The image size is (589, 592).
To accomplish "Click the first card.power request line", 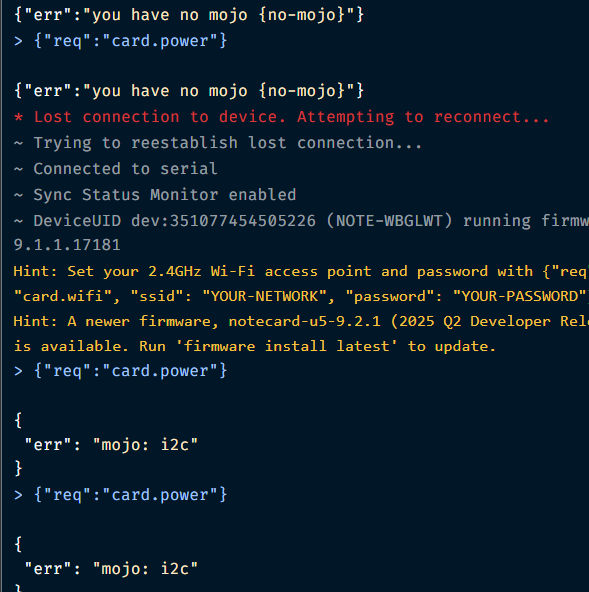I will (120, 41).
